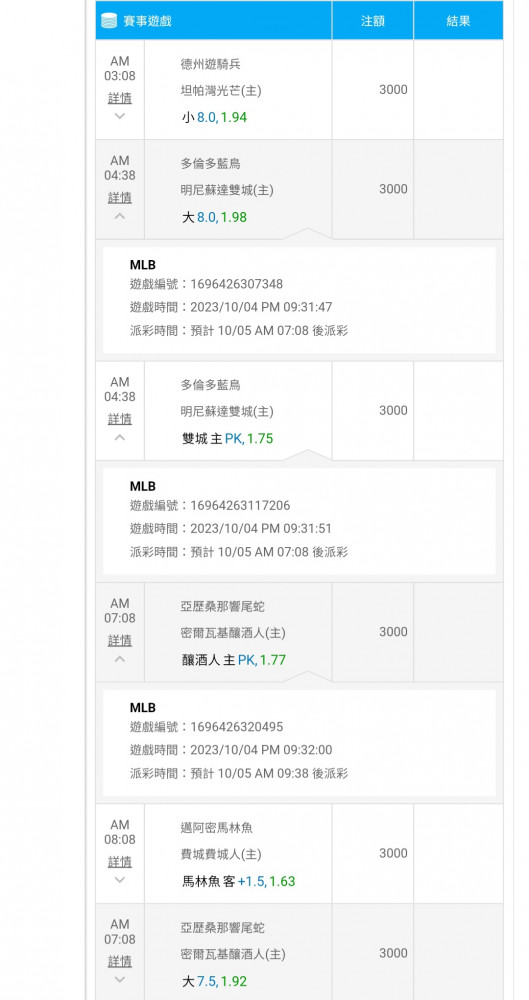Click the 賽事遊戲 header title
Screen dimensions: 529x1000
(x=147, y=21)
